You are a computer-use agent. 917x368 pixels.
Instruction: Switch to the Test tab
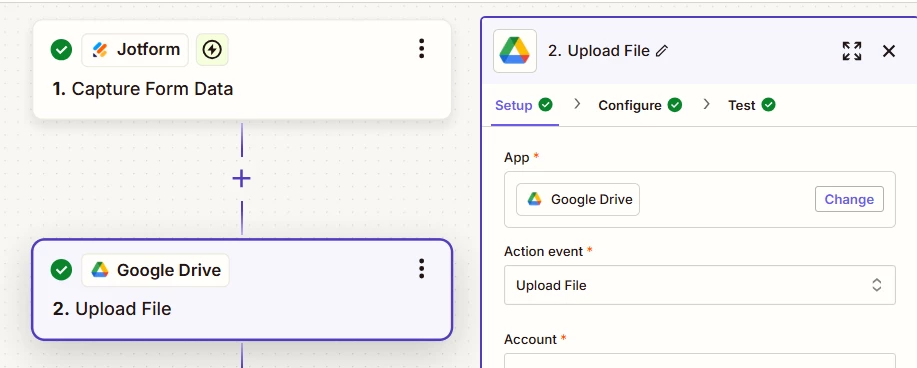pyautogui.click(x=751, y=105)
